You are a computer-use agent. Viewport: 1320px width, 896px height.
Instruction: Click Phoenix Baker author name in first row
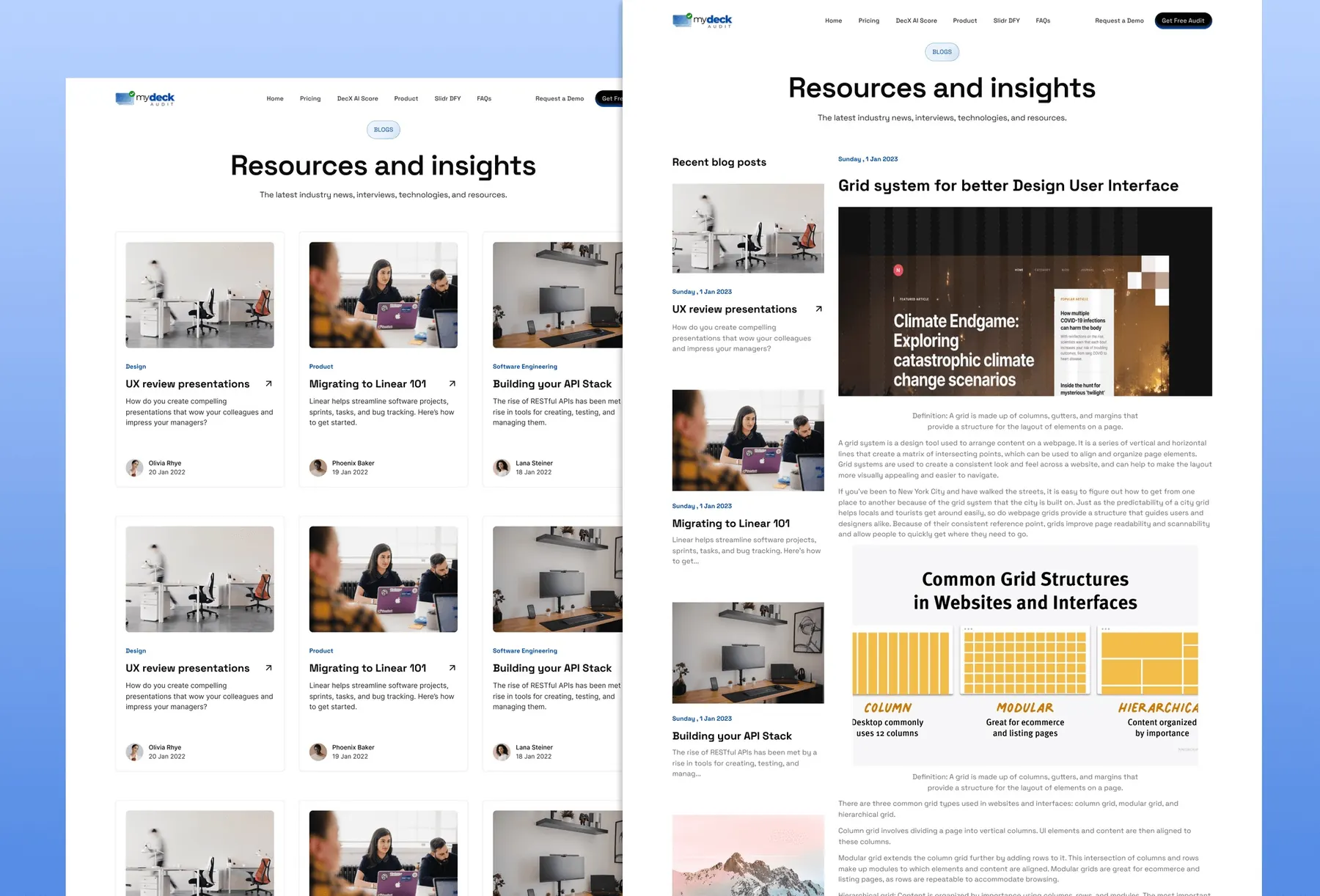click(353, 463)
